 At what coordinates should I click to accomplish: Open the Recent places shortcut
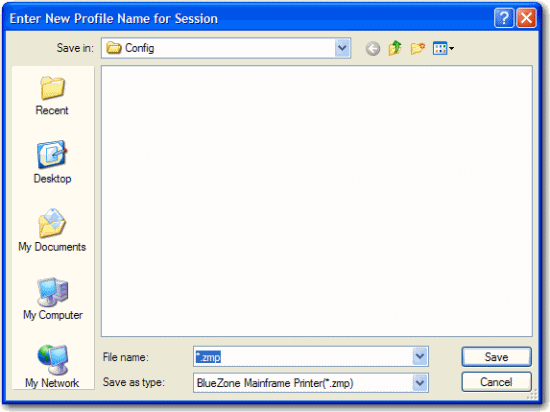[x=52, y=95]
